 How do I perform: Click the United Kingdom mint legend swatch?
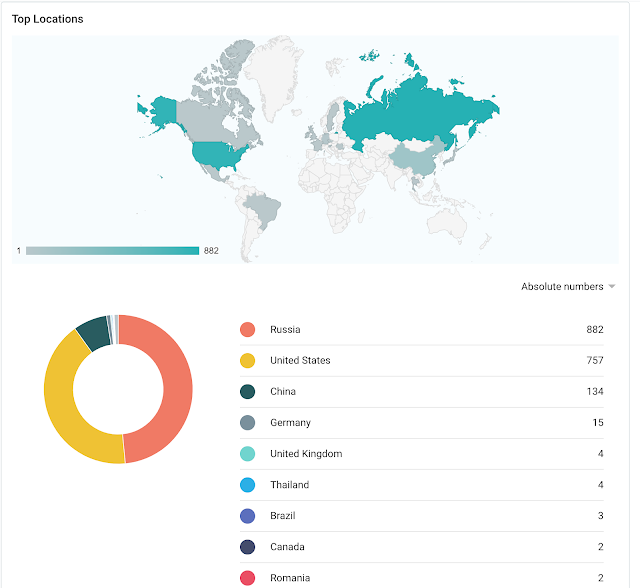coord(247,453)
